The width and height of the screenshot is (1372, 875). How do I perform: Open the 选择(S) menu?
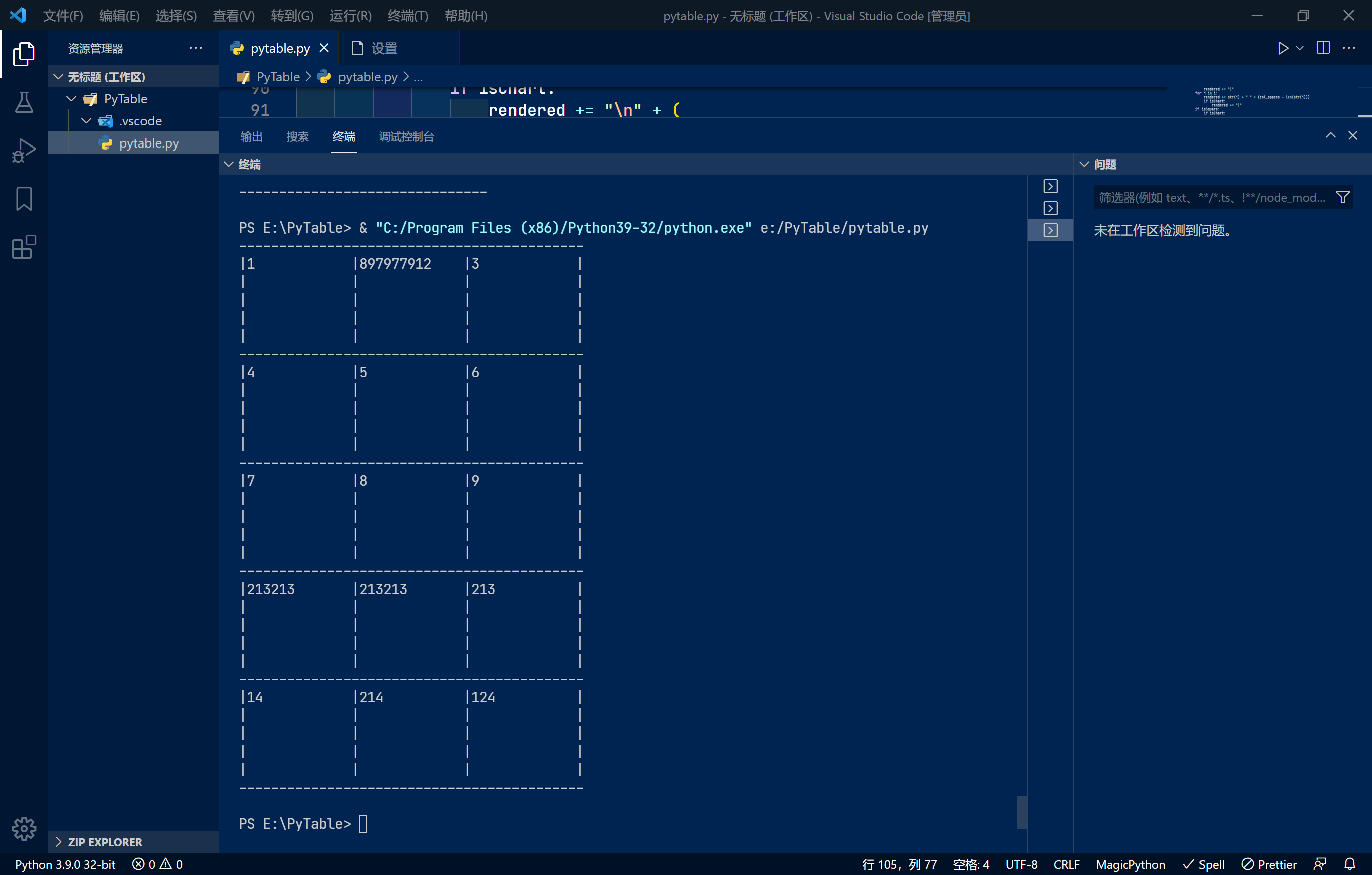[x=176, y=16]
